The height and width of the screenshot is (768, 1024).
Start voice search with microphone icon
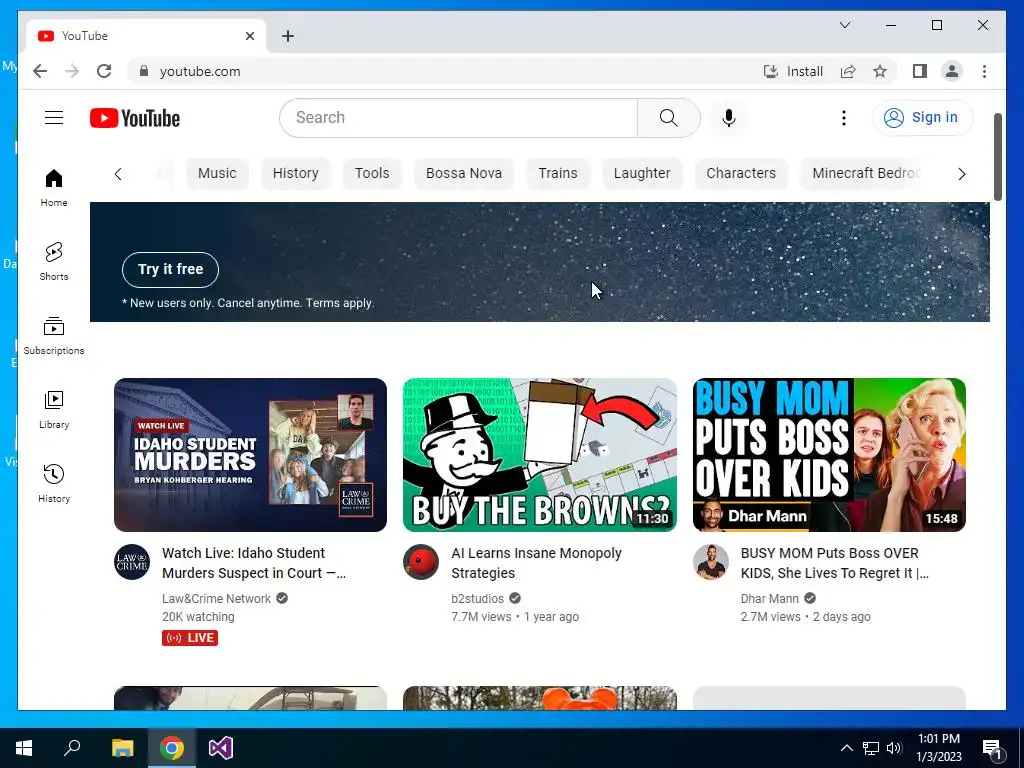[x=729, y=118]
